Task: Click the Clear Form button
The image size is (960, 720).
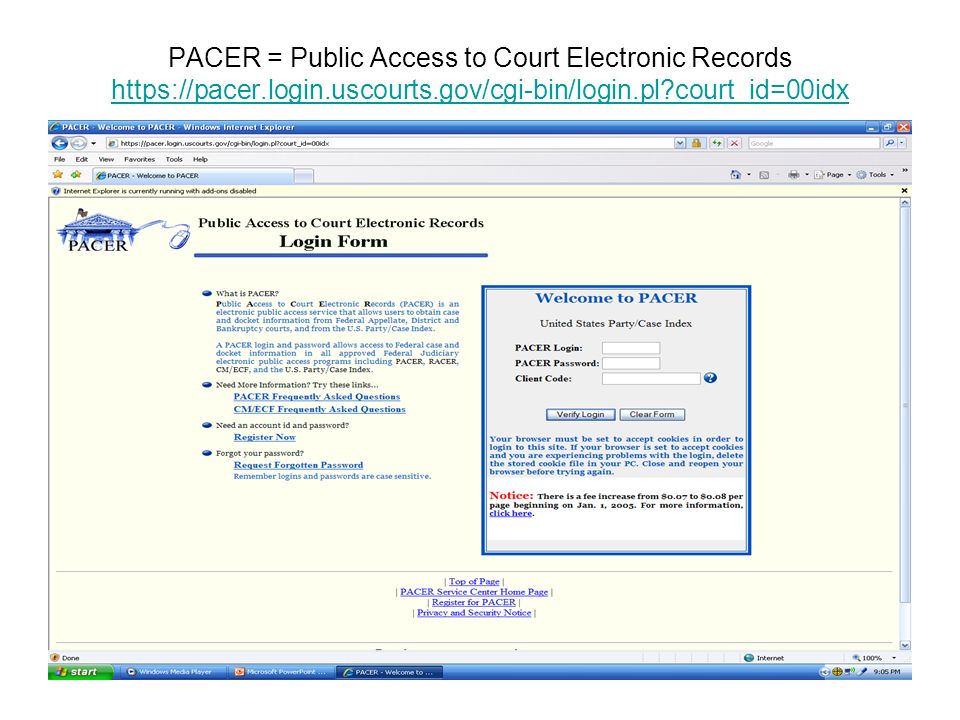Action: [652, 414]
